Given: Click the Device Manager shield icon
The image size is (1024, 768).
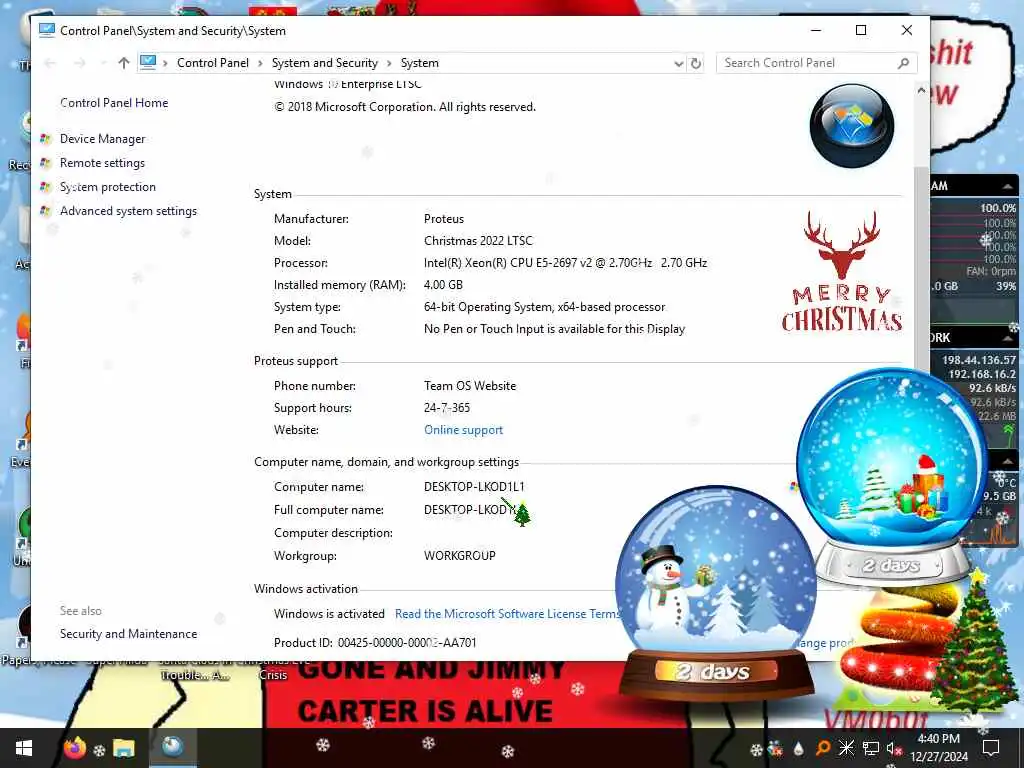Looking at the screenshot, I should (45, 138).
